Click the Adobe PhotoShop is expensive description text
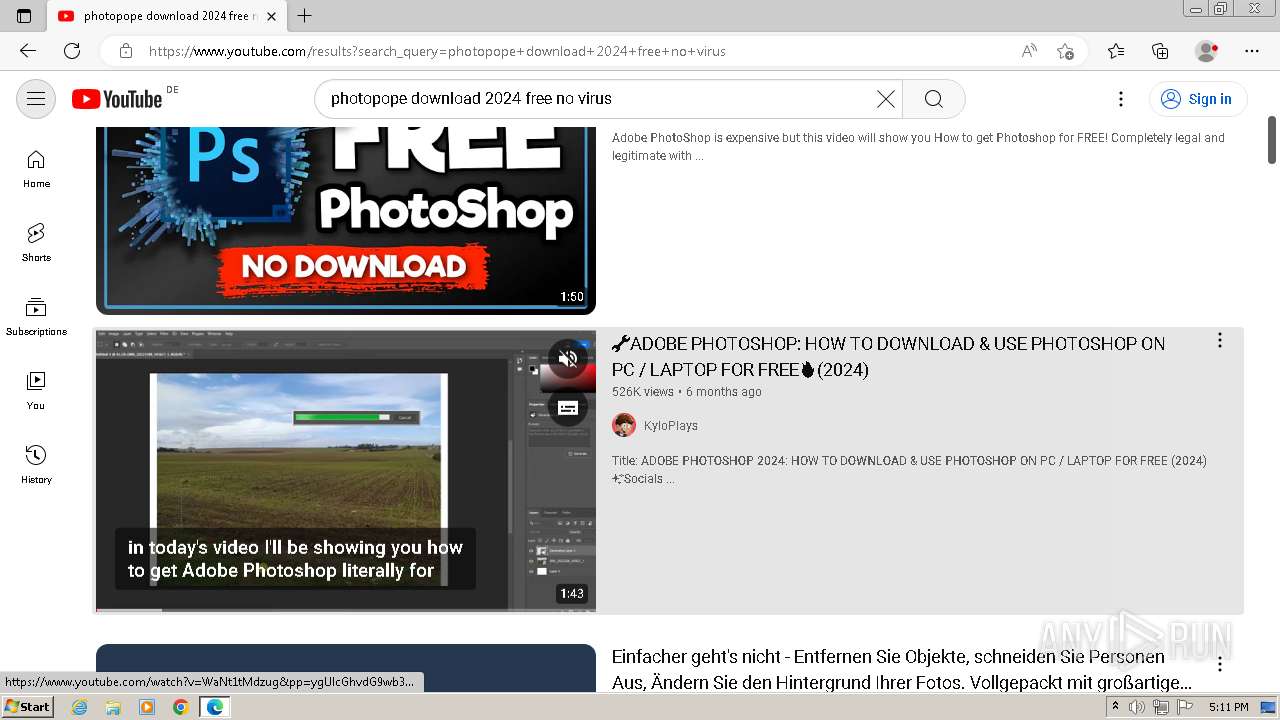 918,147
